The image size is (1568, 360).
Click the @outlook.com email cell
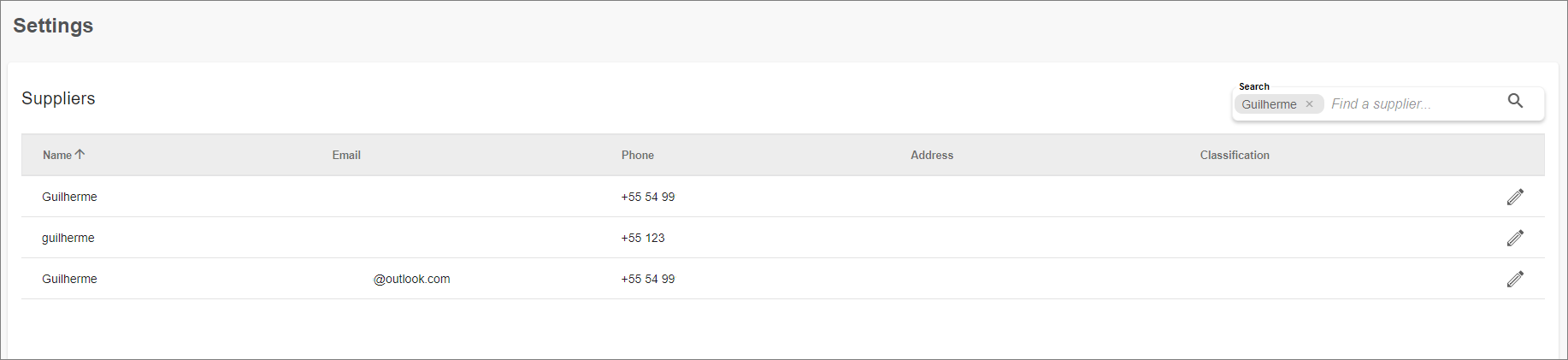click(412, 279)
